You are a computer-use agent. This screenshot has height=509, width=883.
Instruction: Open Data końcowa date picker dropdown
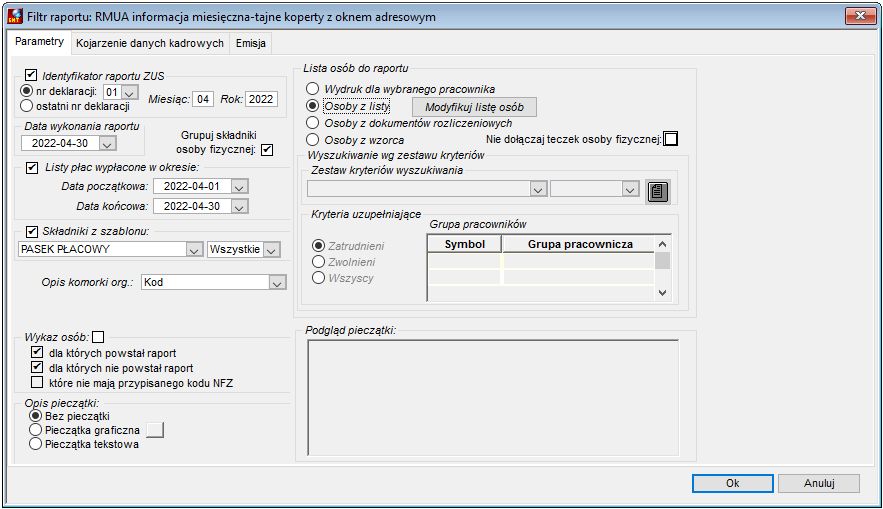(x=239, y=207)
